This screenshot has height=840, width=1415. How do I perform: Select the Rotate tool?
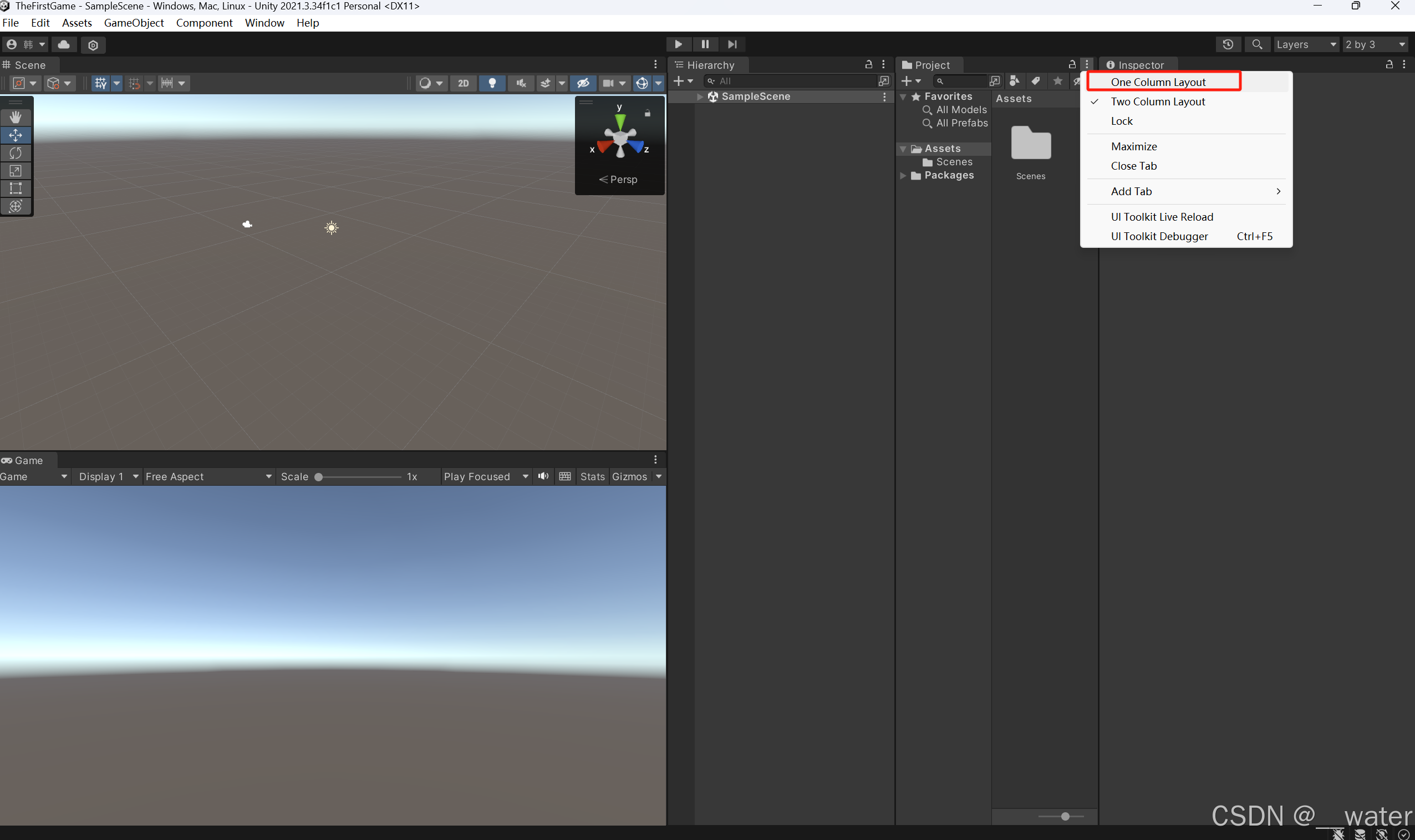16,153
